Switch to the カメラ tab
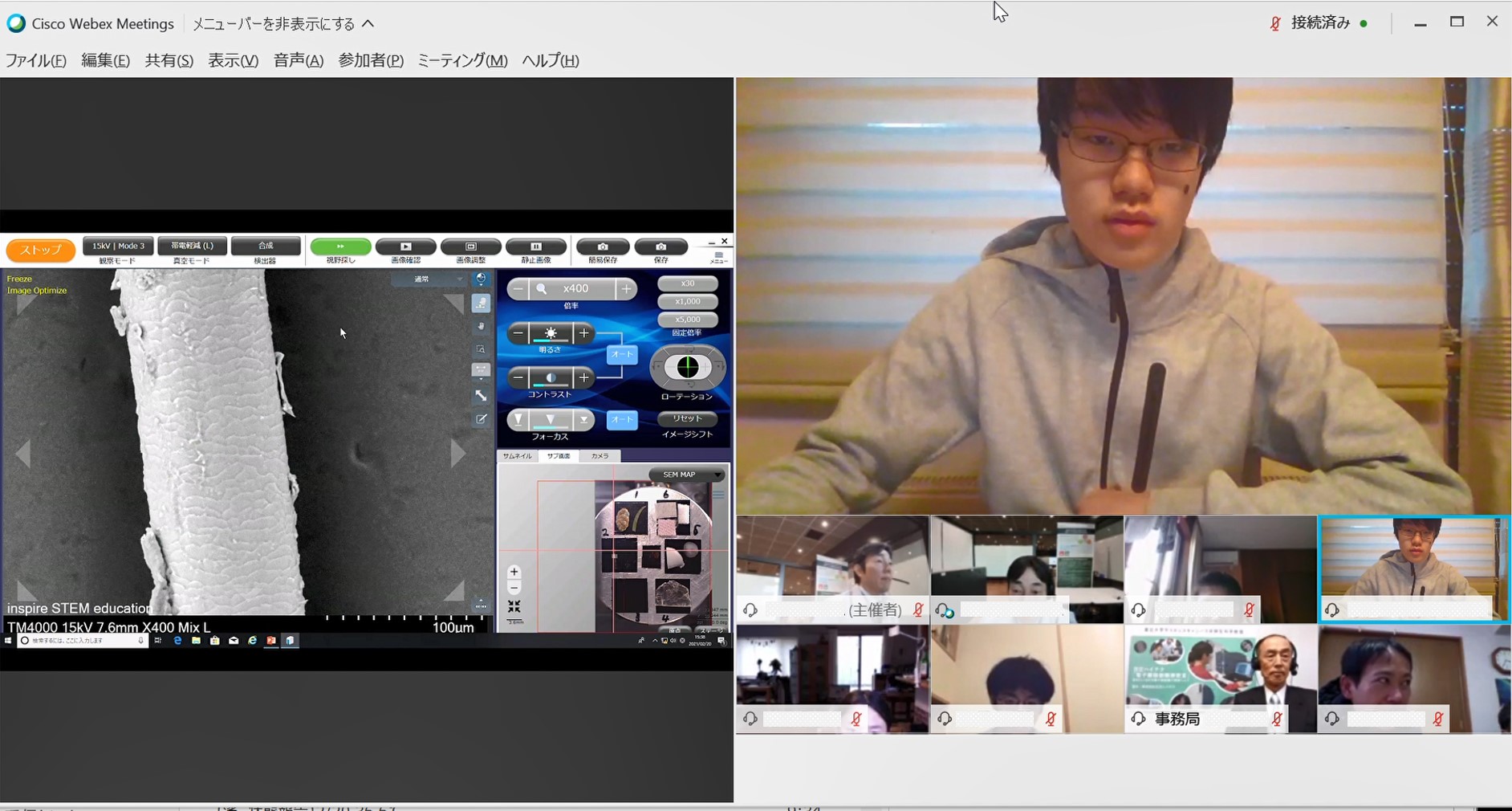The width and height of the screenshot is (1512, 811). click(x=600, y=456)
